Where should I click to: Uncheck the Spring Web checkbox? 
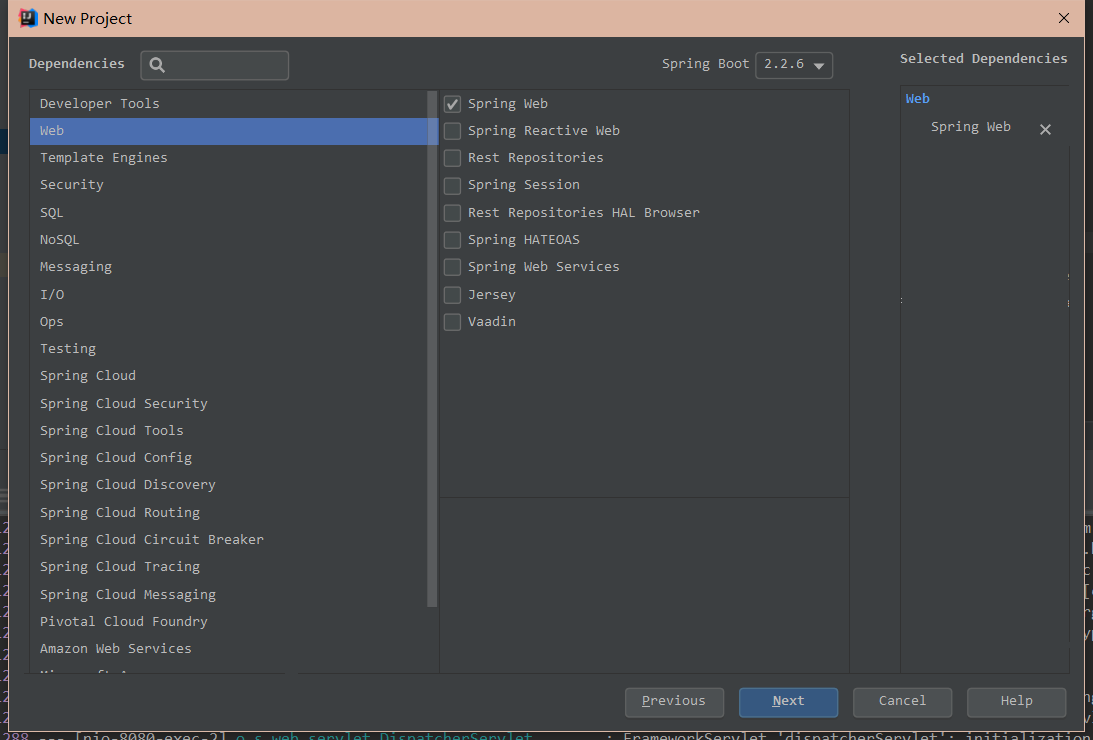coord(452,105)
